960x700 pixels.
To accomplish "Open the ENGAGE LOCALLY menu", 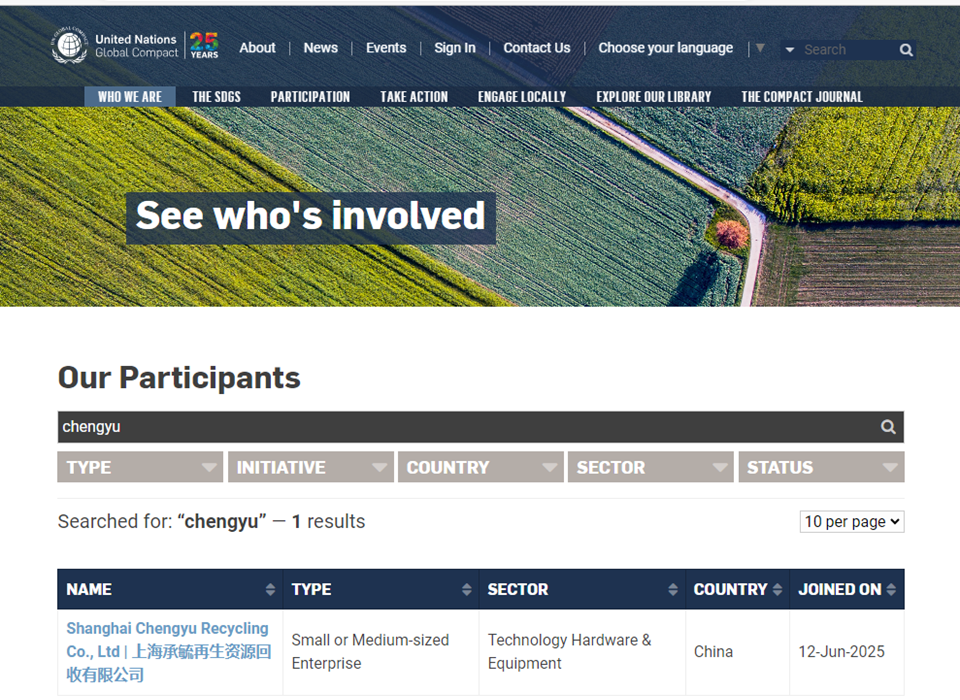I will coord(522,97).
